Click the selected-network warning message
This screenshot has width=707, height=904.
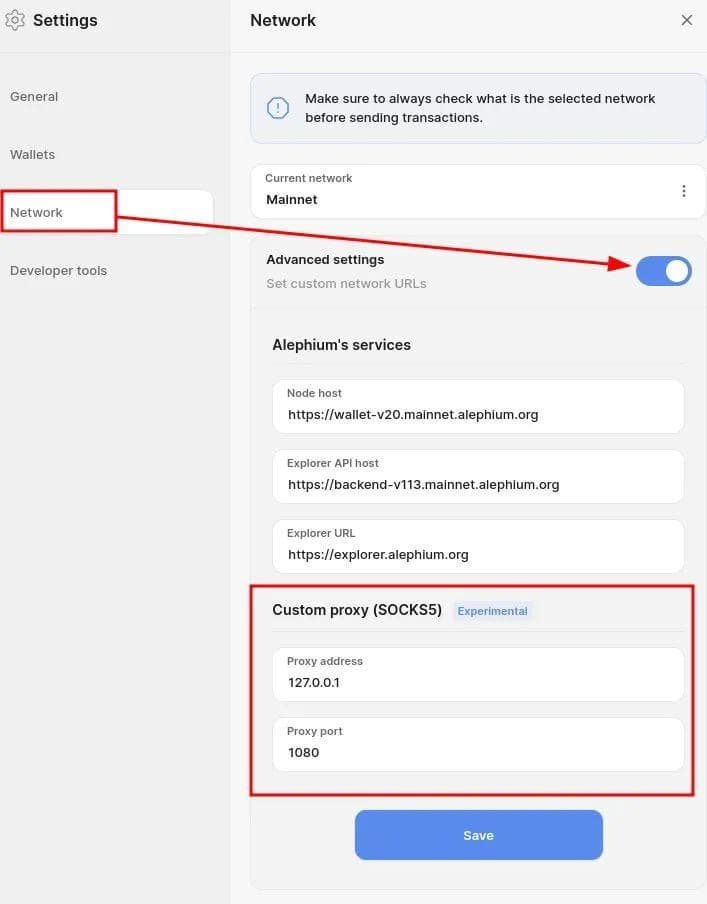(480, 108)
